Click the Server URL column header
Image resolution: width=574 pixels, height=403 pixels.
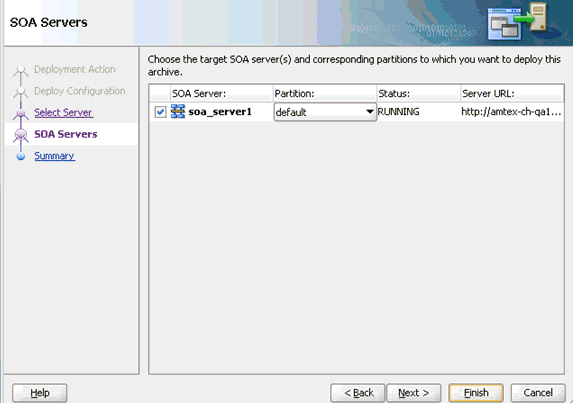coord(512,94)
